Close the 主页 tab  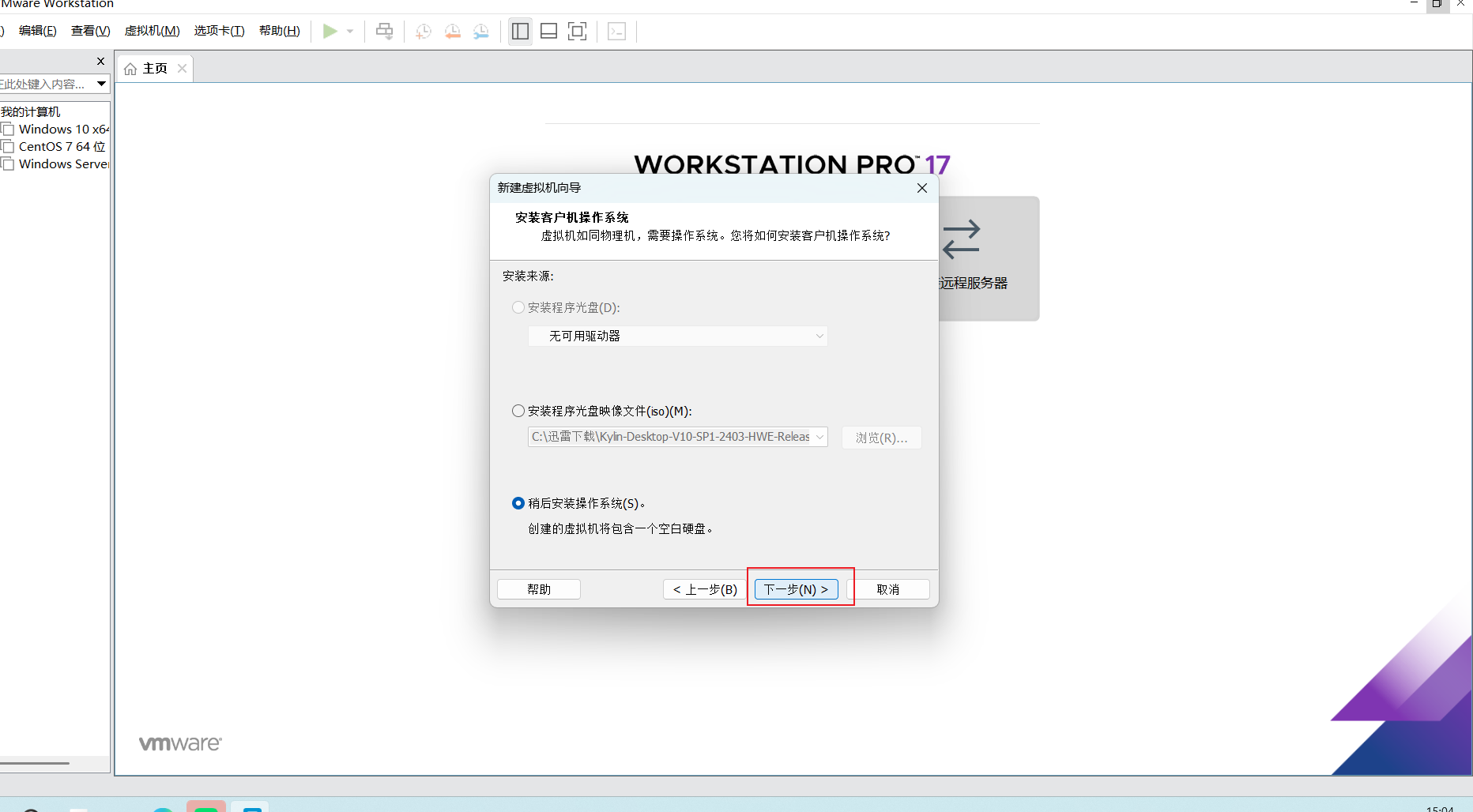tap(183, 69)
